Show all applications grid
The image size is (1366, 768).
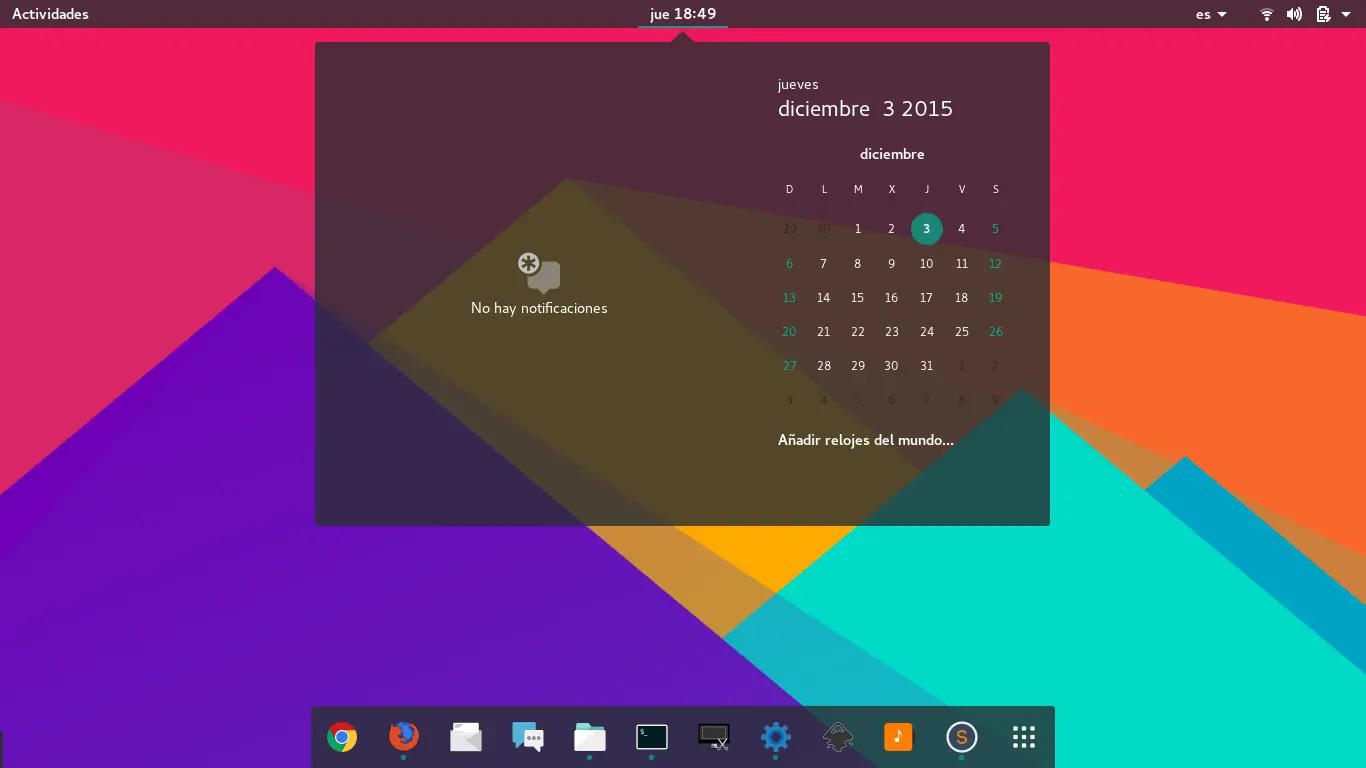pyautogui.click(x=1023, y=738)
